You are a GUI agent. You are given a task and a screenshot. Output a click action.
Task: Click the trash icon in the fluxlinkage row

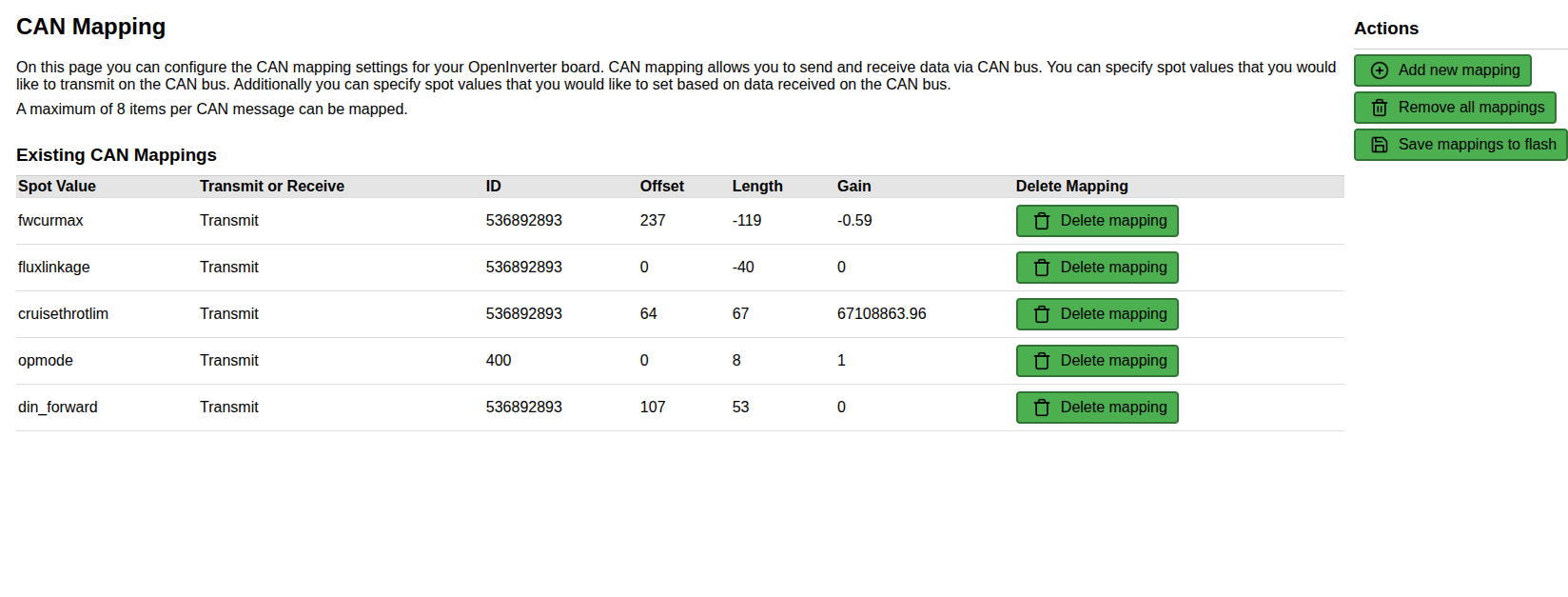1042,268
